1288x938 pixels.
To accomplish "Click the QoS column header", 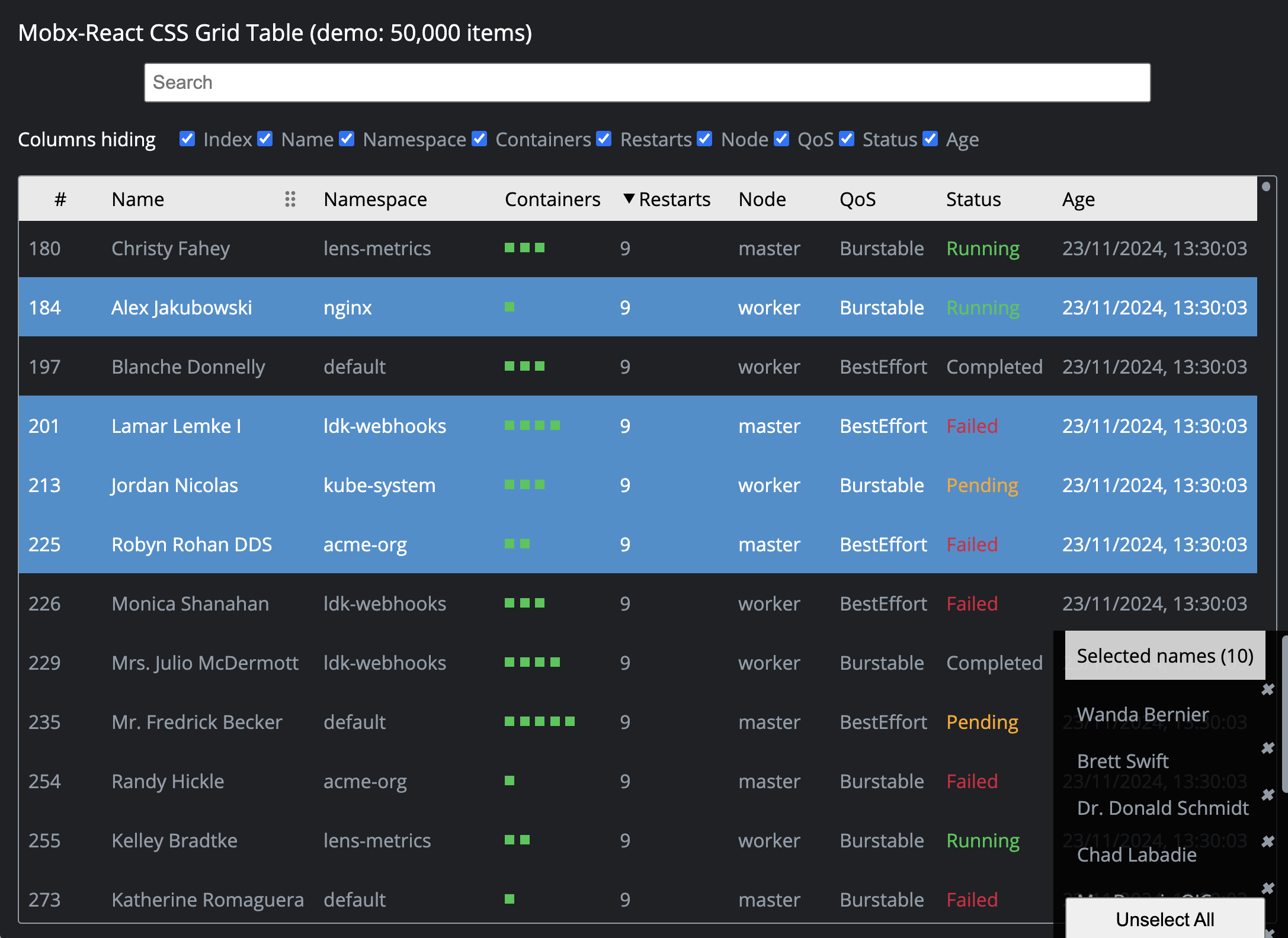I will click(857, 200).
